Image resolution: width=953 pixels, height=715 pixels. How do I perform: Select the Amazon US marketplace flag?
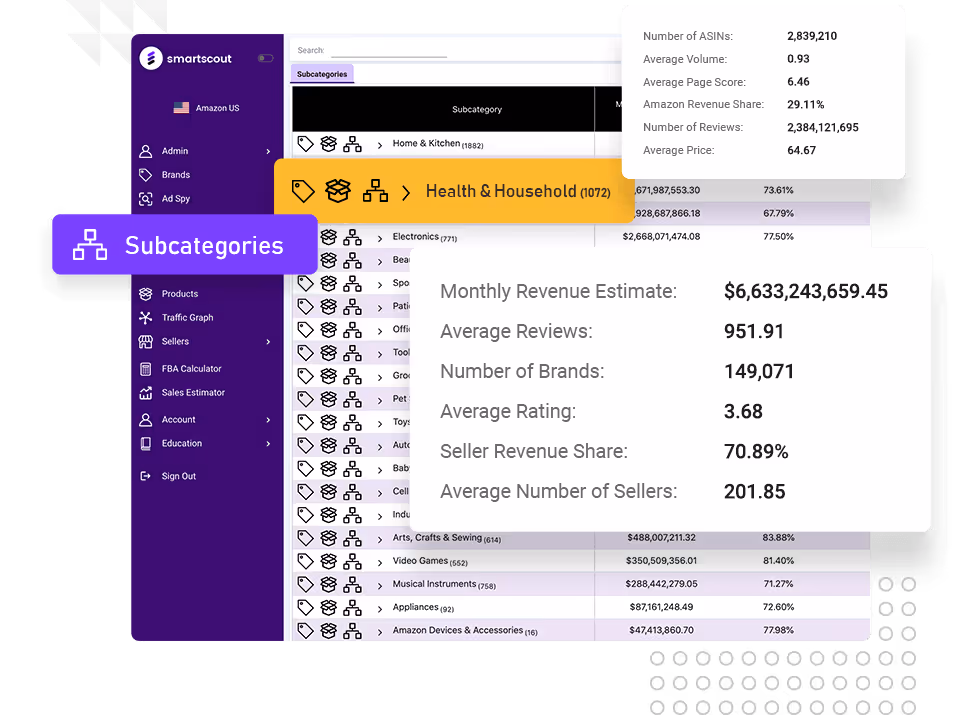point(181,108)
